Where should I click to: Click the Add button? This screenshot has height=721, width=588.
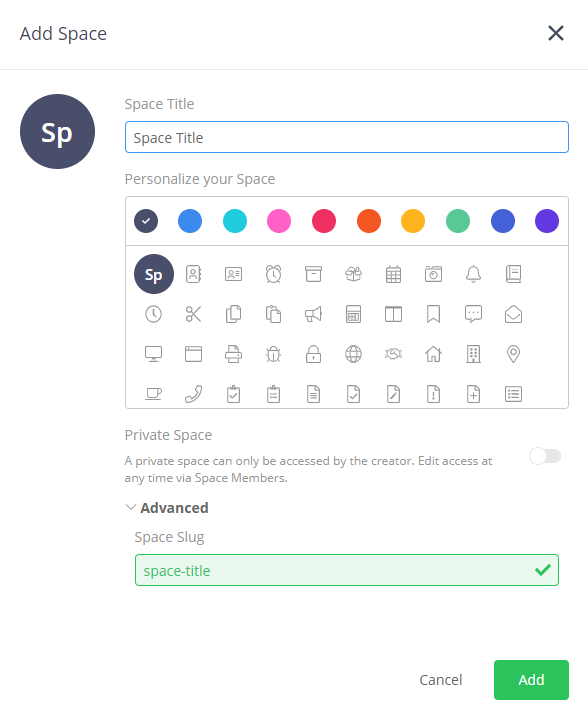(x=531, y=680)
